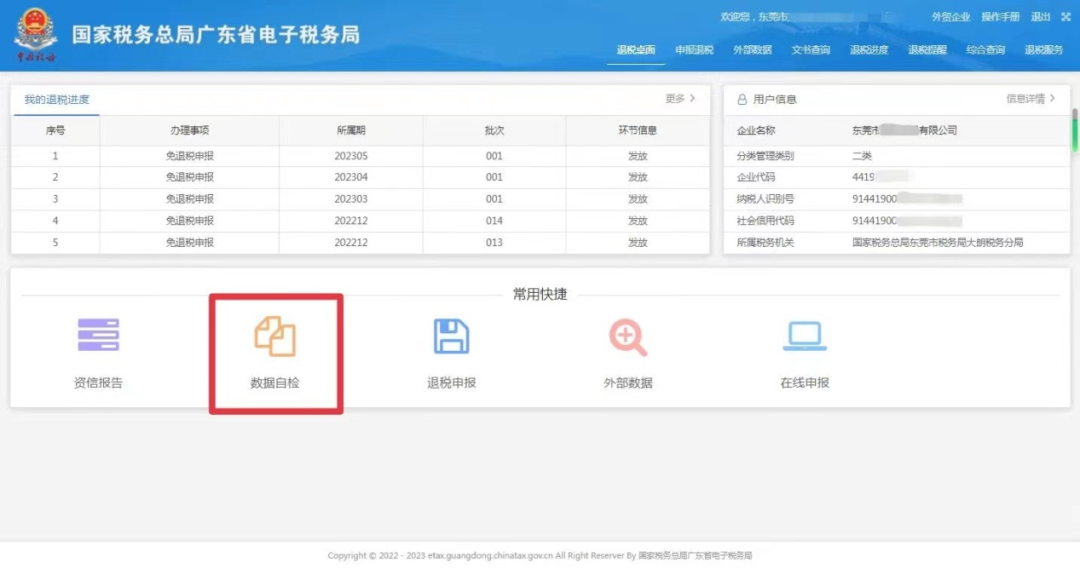This screenshot has width=1080, height=569.
Task: Click the 环节信息 column header
Action: click(x=637, y=130)
